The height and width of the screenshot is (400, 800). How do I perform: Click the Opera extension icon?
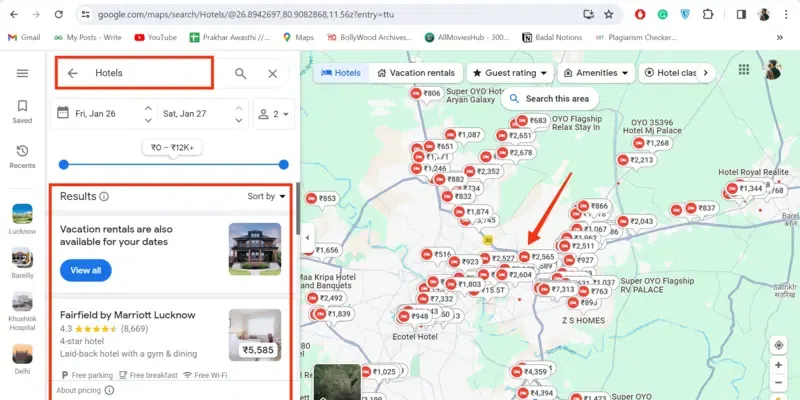(x=640, y=14)
